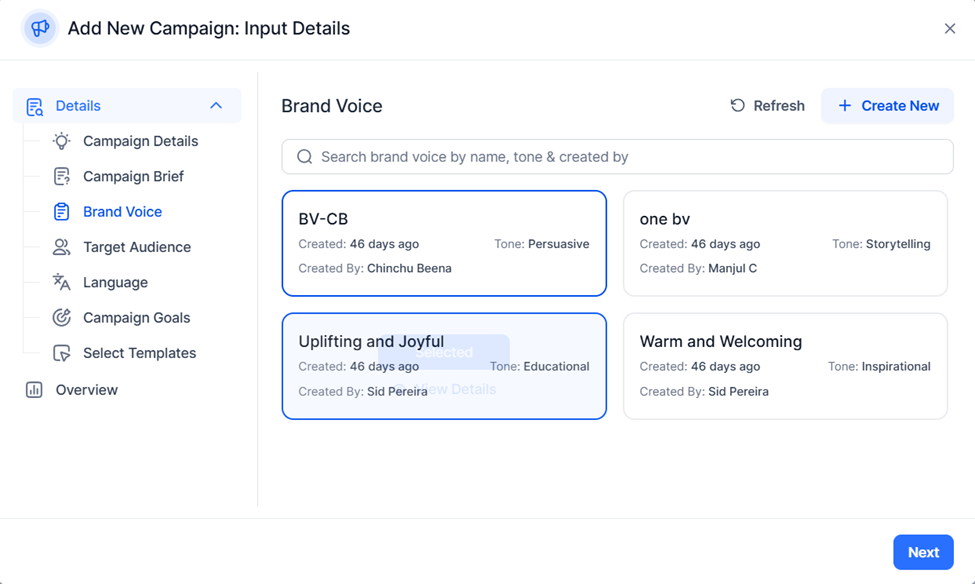Click the Select Templates cursor icon
The width and height of the screenshot is (975, 584).
pos(61,353)
